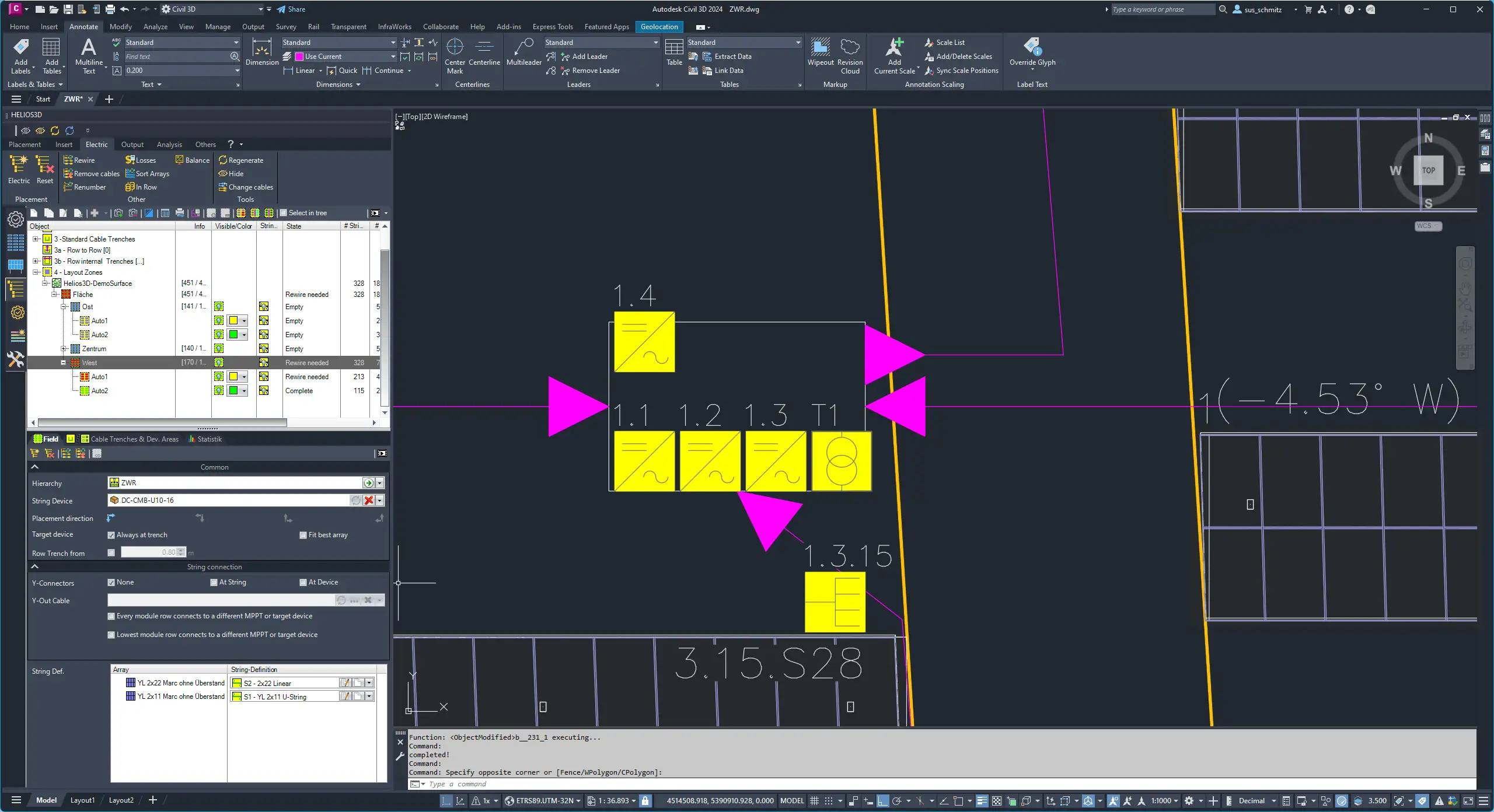Check the At String Y-Connectors option

tap(214, 582)
